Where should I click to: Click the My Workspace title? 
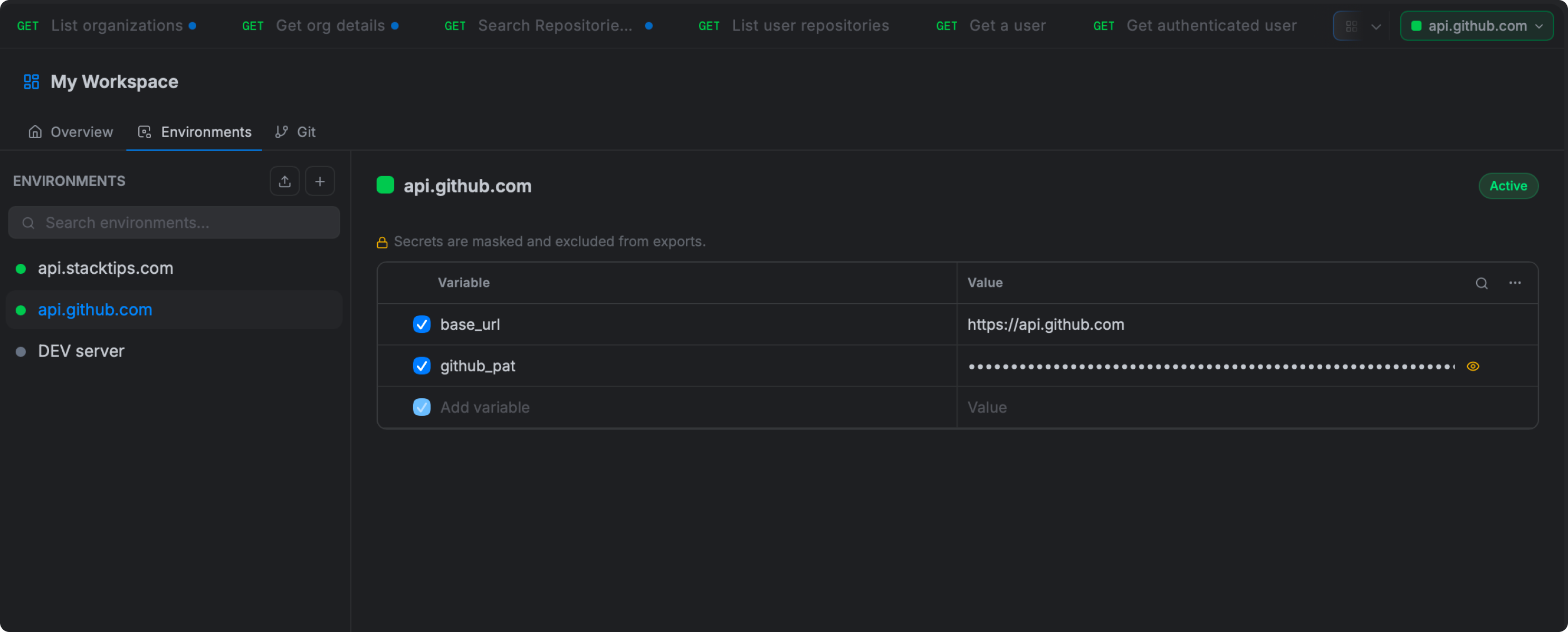[114, 82]
